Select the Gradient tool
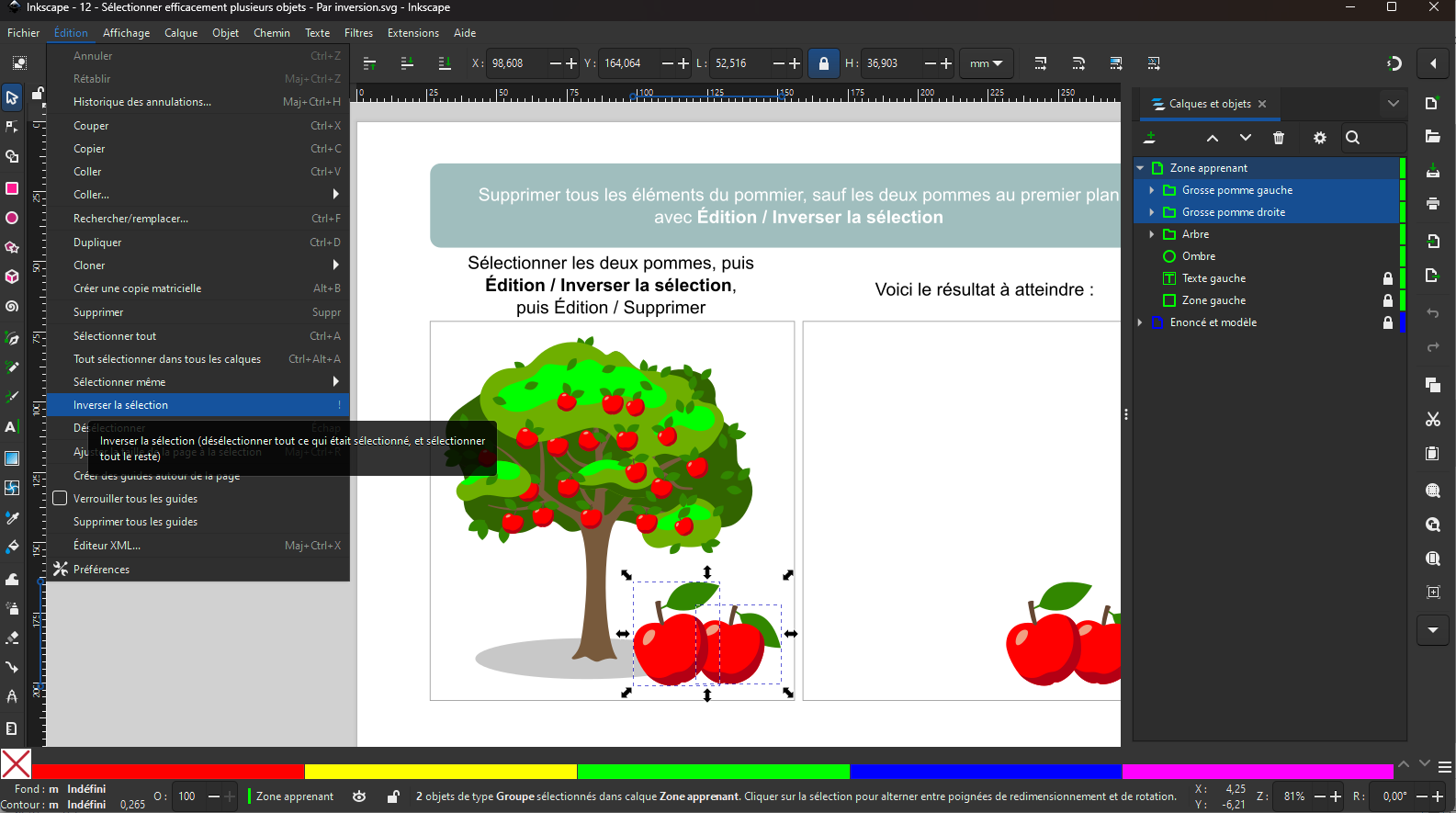This screenshot has width=1456, height=813. pos(12,457)
